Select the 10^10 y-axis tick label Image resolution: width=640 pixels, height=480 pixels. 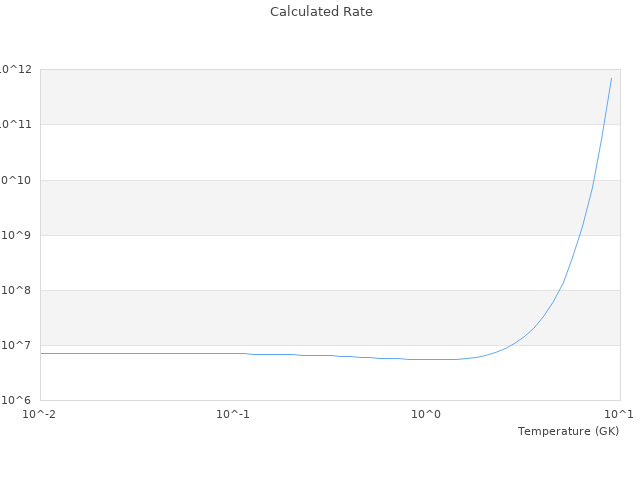coord(15,180)
